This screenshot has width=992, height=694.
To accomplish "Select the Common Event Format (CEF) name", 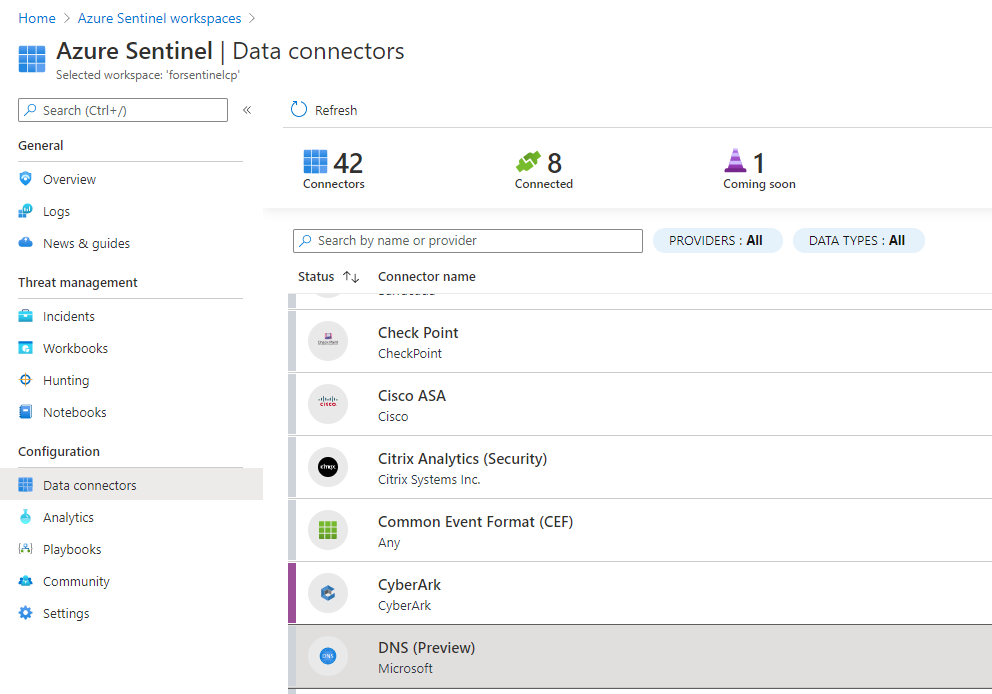I will click(475, 522).
